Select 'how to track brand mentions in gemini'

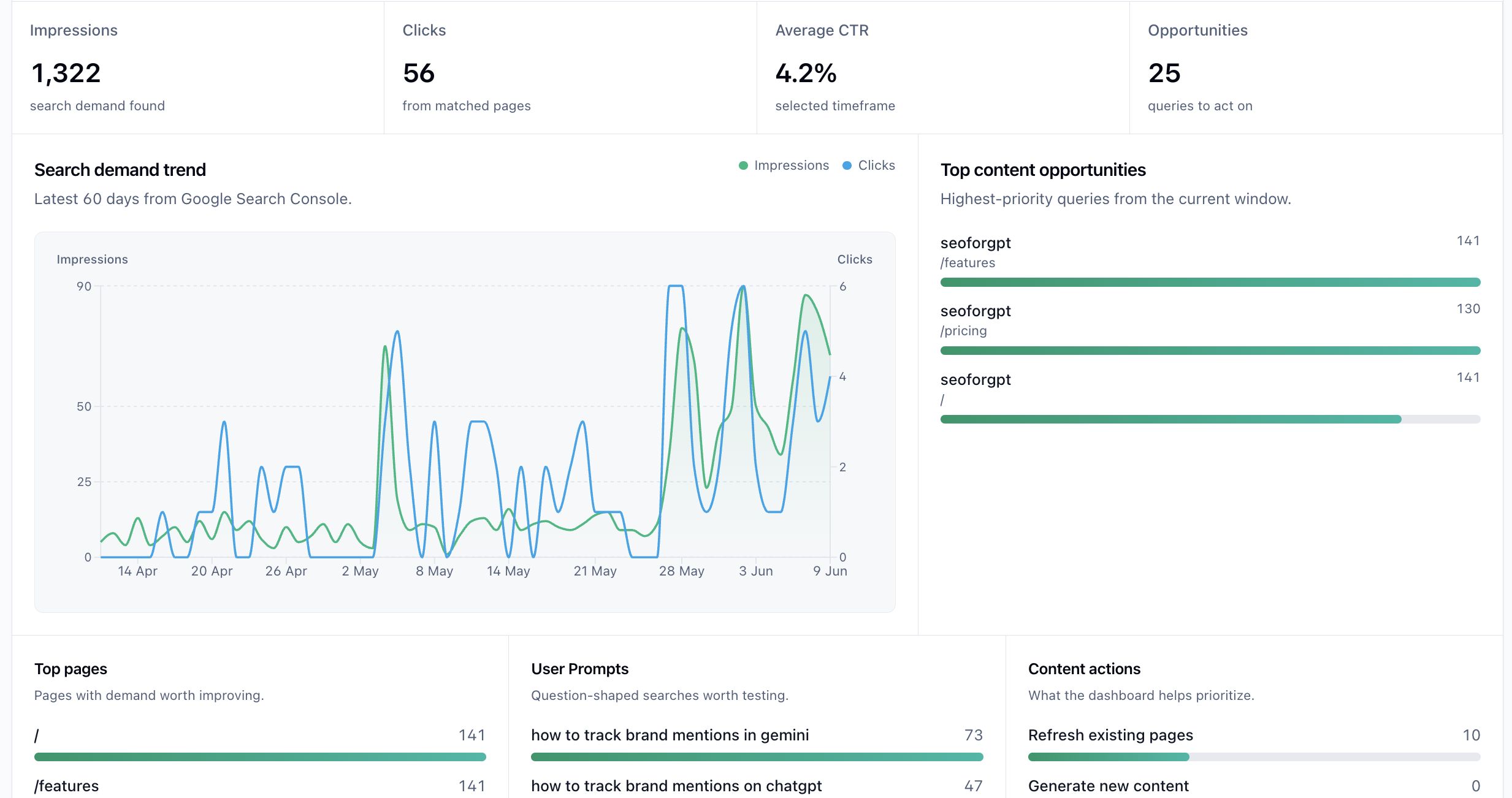pos(670,735)
